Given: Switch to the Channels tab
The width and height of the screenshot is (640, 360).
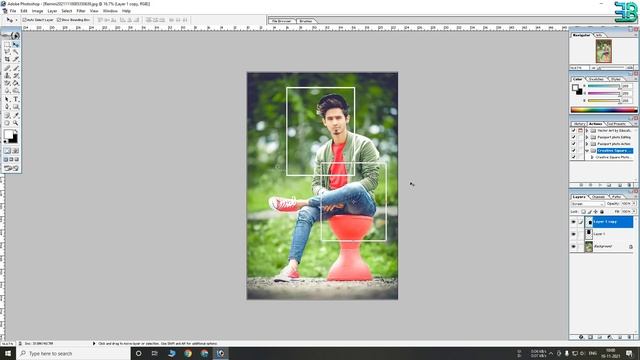Looking at the screenshot, I should pos(598,197).
